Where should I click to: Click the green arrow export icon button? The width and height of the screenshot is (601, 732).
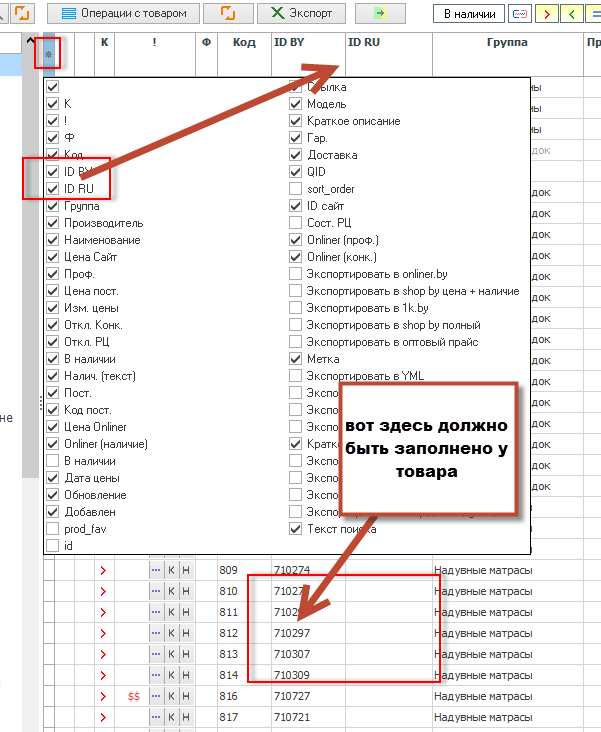(x=380, y=13)
